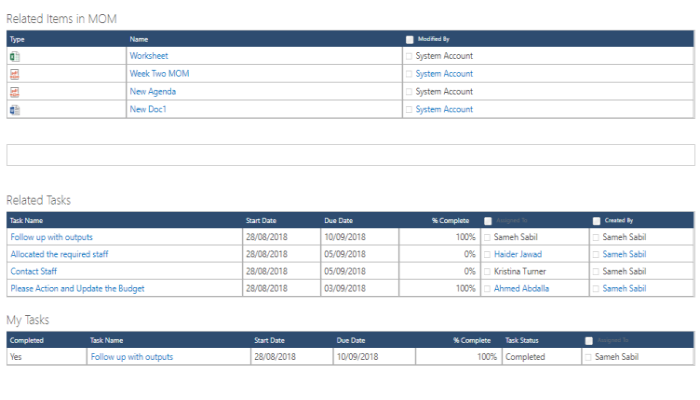Click the PDF icon beside Week Two MOM
Viewport: 700px width, 400px height.
pos(15,74)
